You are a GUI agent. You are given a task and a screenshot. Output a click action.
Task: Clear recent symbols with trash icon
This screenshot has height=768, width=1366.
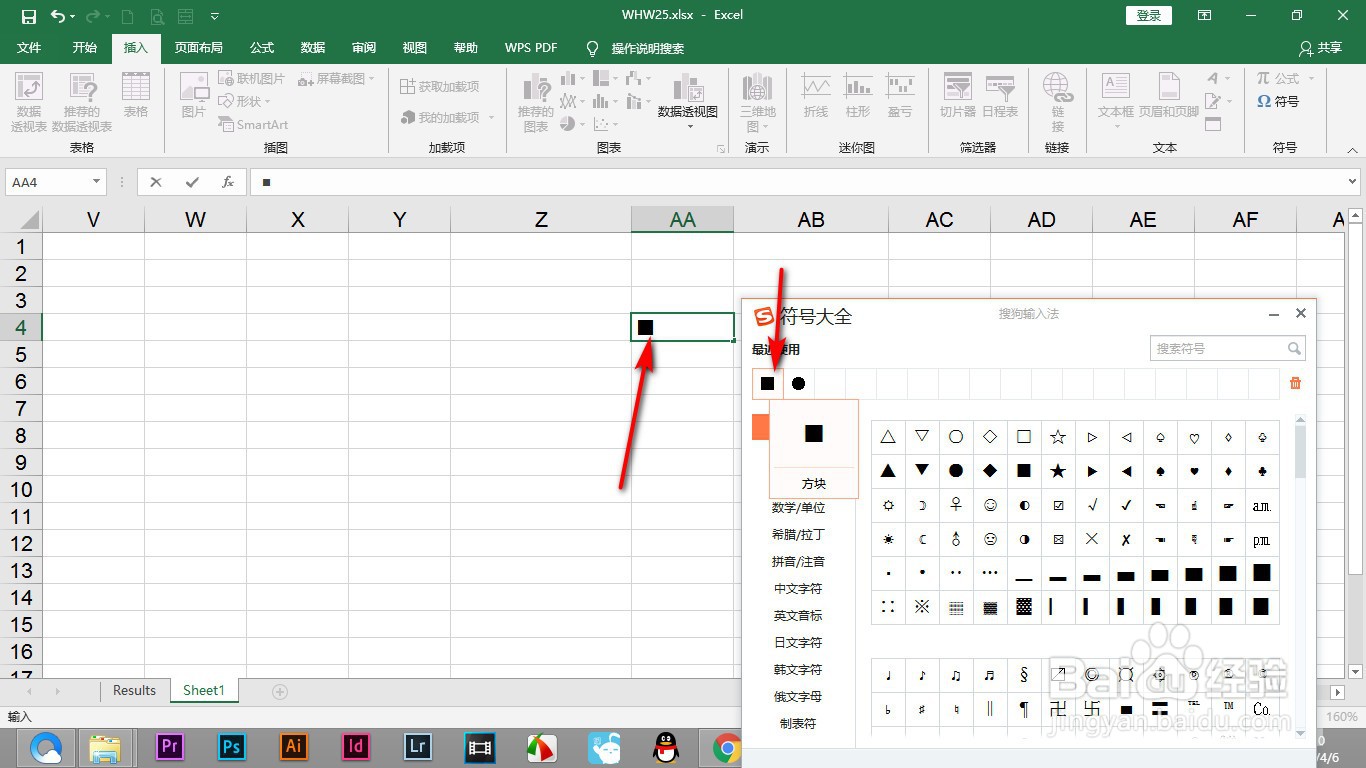[x=1295, y=383]
